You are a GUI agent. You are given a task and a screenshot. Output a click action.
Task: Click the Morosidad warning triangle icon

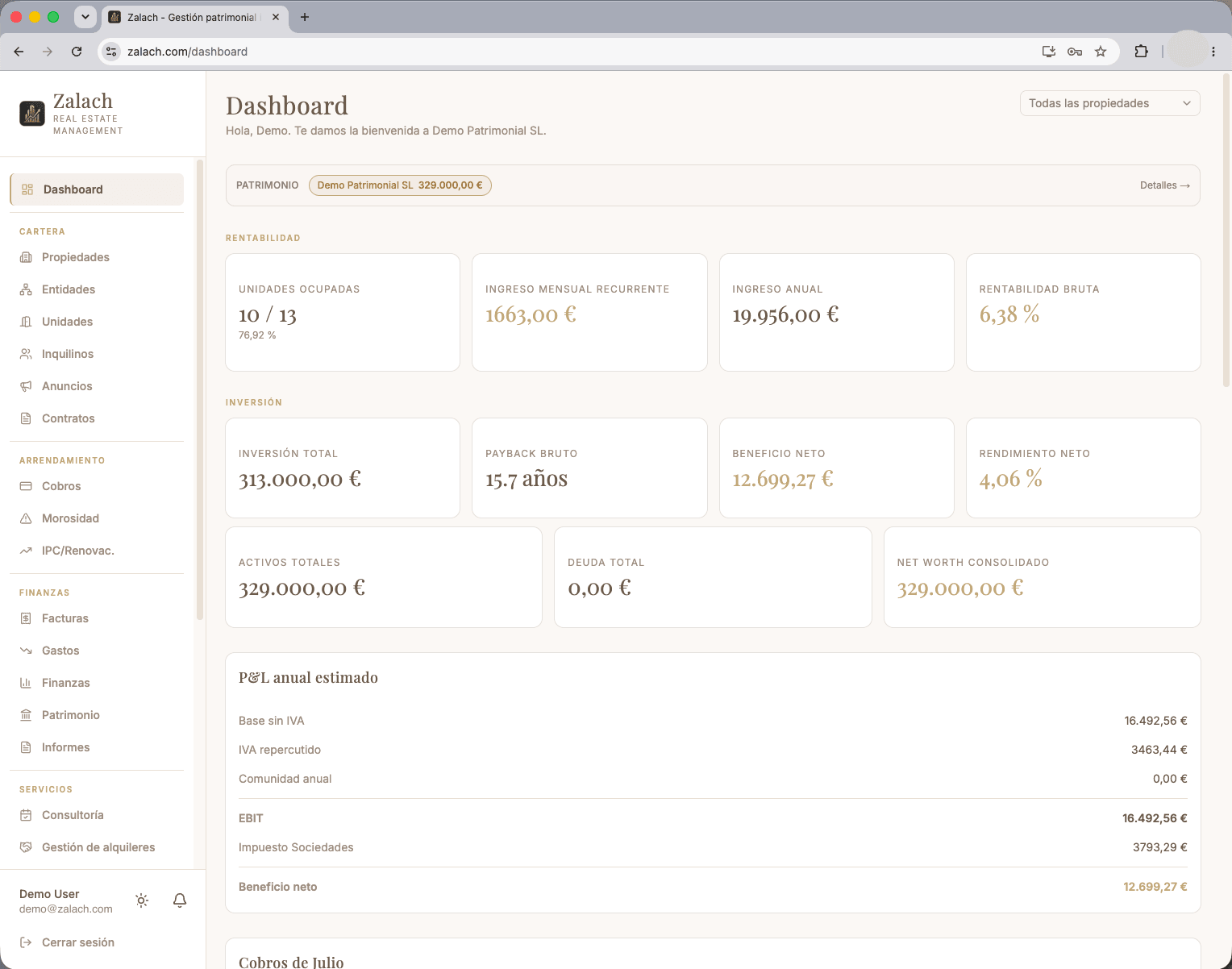point(26,518)
